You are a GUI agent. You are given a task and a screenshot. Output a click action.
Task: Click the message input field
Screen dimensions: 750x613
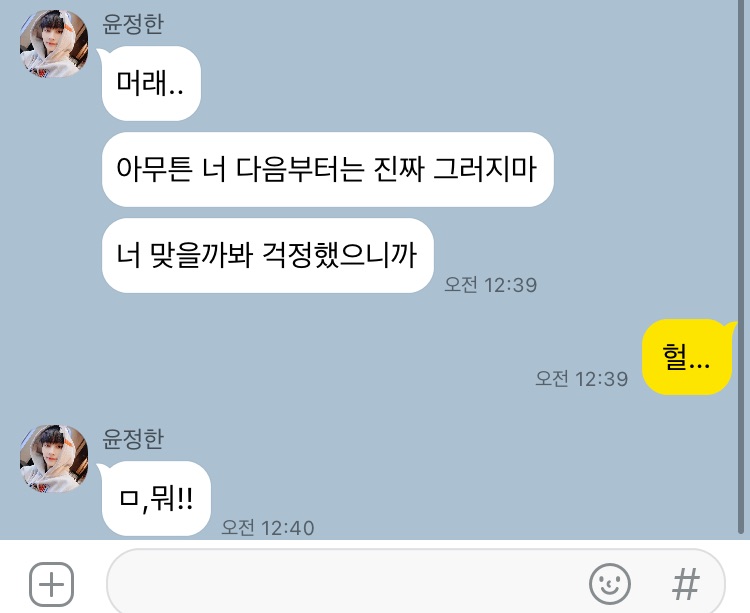pyautogui.click(x=415, y=581)
